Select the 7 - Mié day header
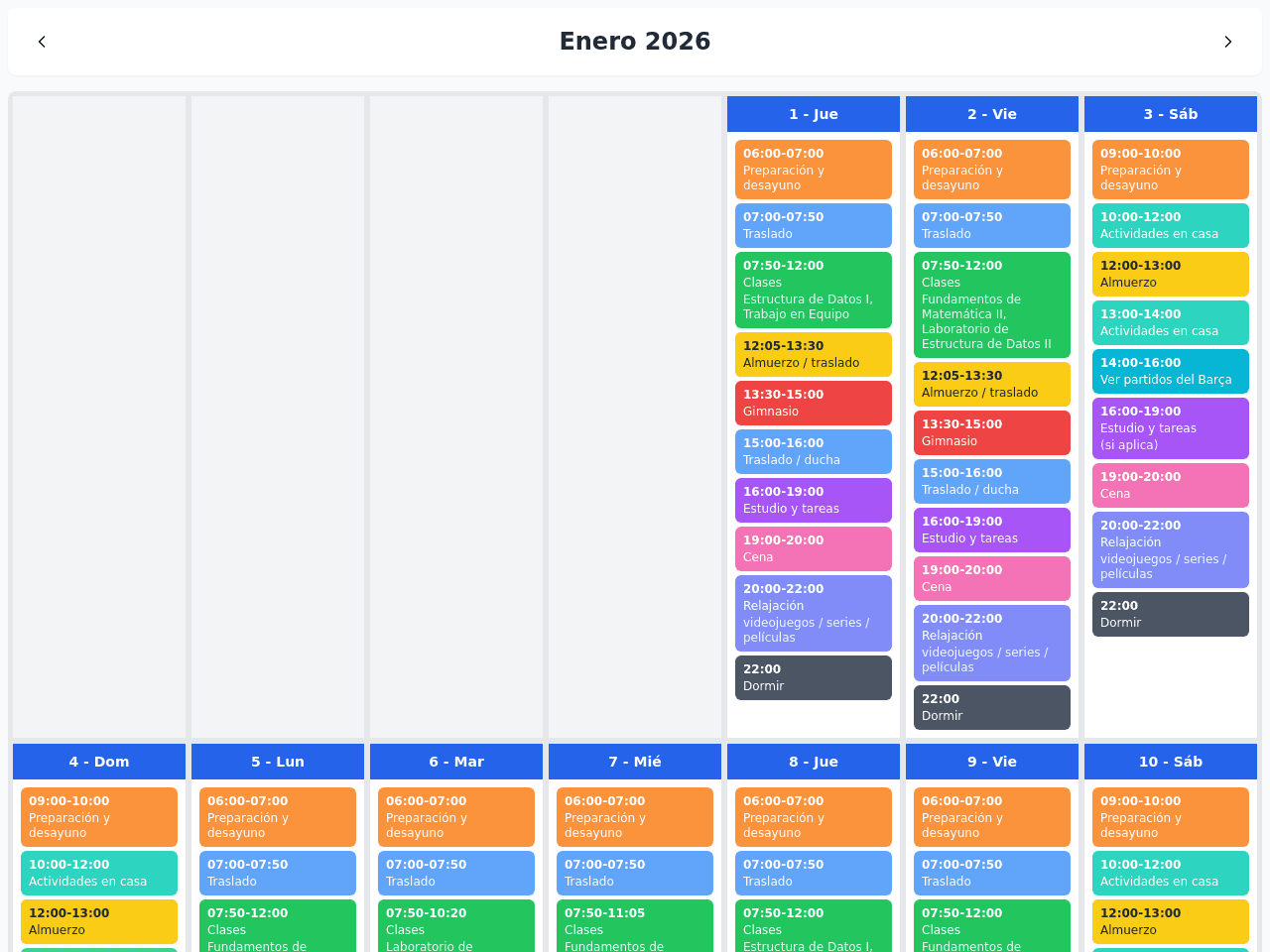 tap(635, 762)
